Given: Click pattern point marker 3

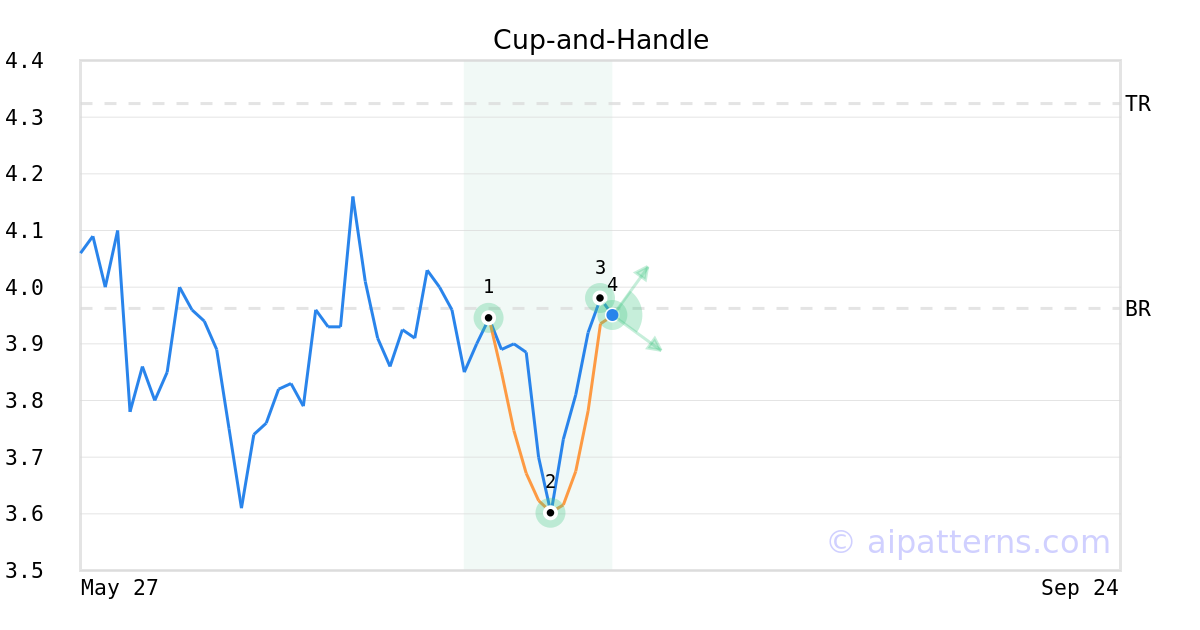Looking at the screenshot, I should click(600, 298).
